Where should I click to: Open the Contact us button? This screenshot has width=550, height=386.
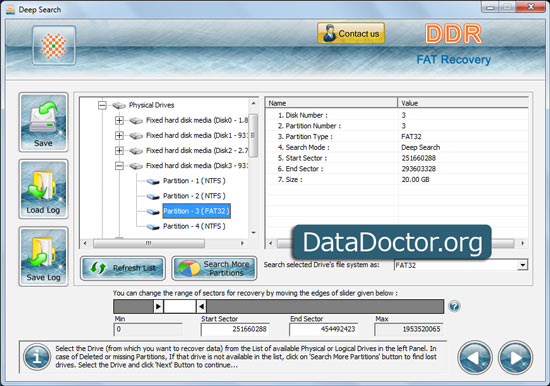point(351,33)
